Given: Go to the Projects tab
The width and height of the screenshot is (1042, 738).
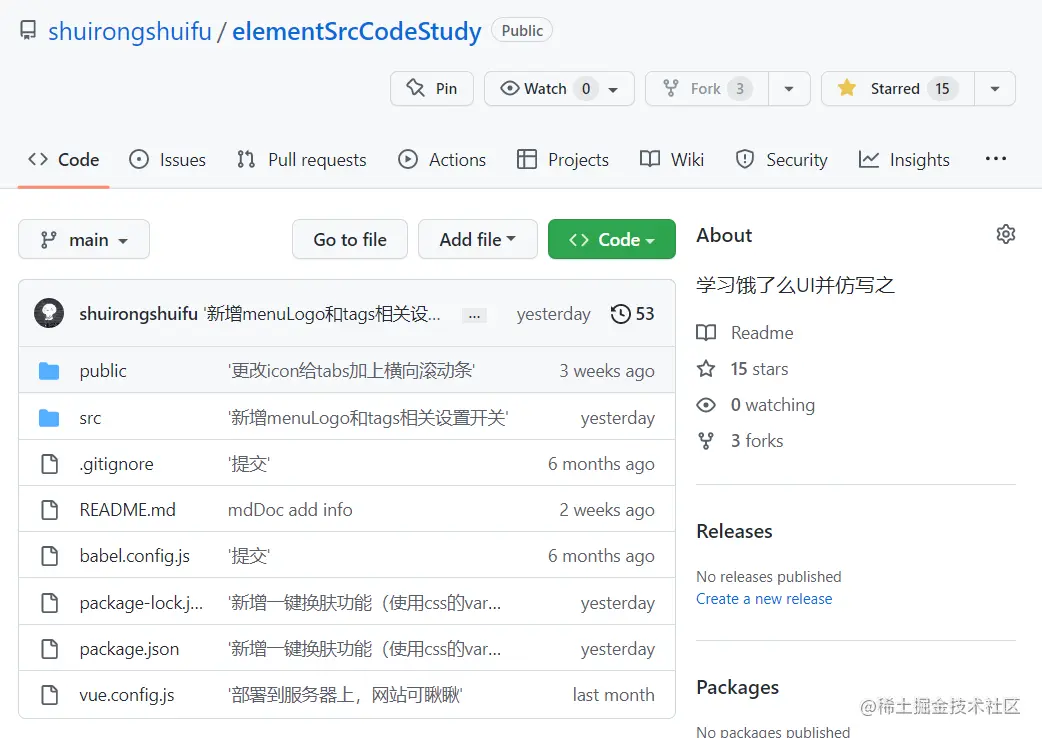Looking at the screenshot, I should point(563,159).
